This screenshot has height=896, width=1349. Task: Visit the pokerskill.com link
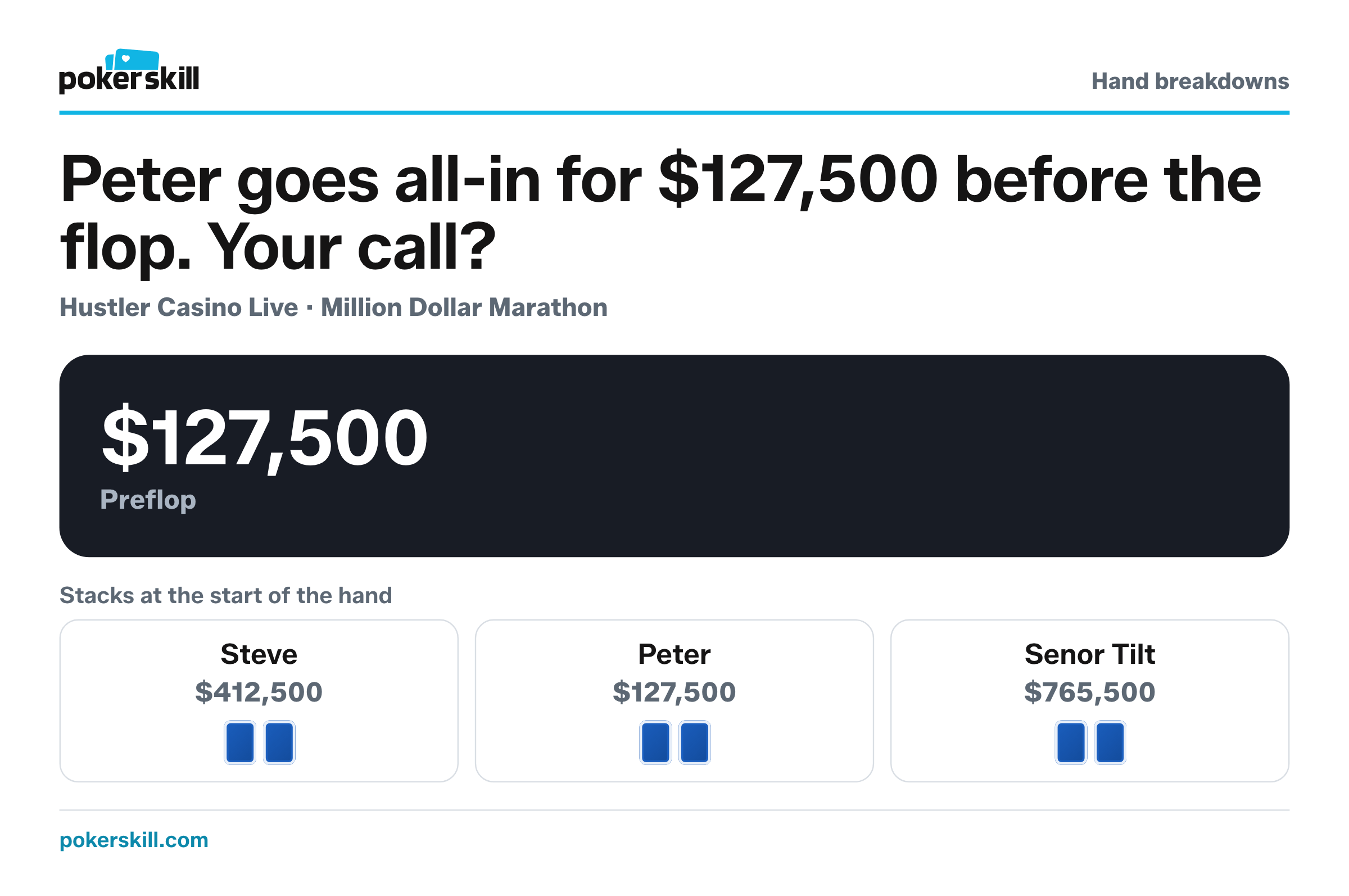pyautogui.click(x=134, y=840)
